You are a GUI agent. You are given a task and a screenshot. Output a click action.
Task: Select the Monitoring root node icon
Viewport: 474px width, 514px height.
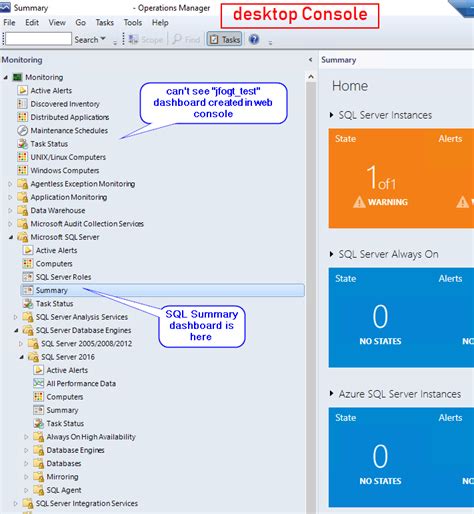17,77
